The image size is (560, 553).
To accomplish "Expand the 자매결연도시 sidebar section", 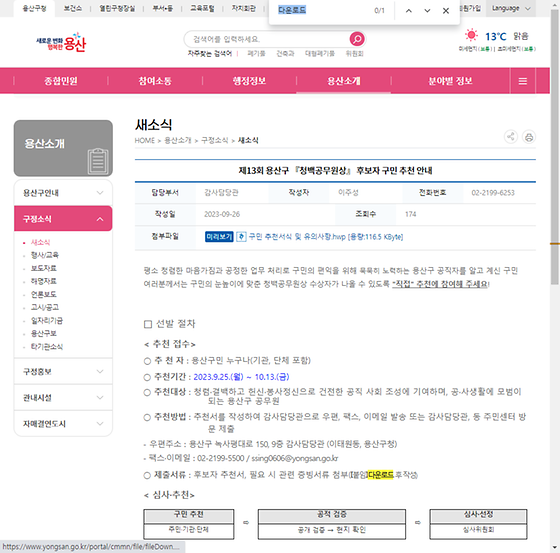I will [x=63, y=424].
